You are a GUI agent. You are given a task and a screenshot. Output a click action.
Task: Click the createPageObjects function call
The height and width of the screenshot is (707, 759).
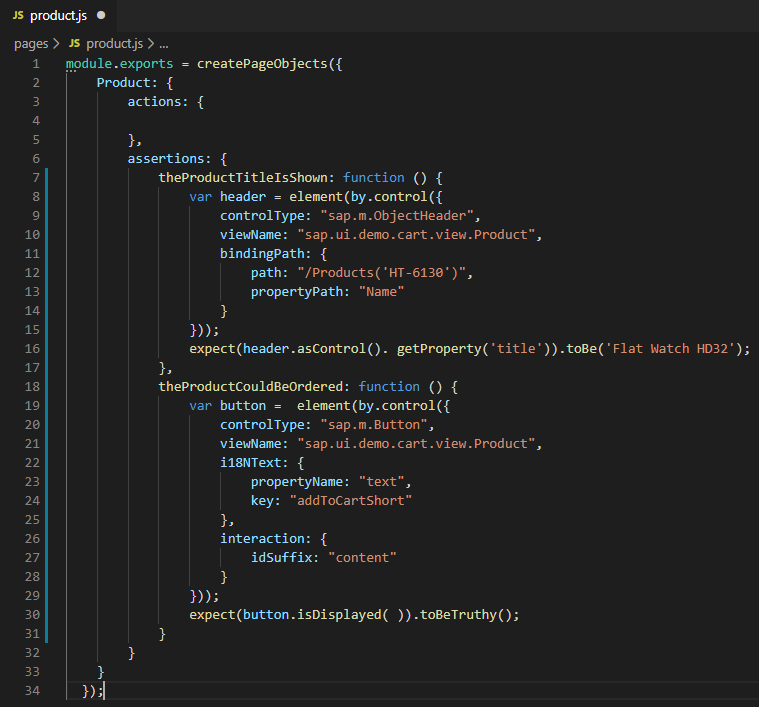click(x=262, y=64)
